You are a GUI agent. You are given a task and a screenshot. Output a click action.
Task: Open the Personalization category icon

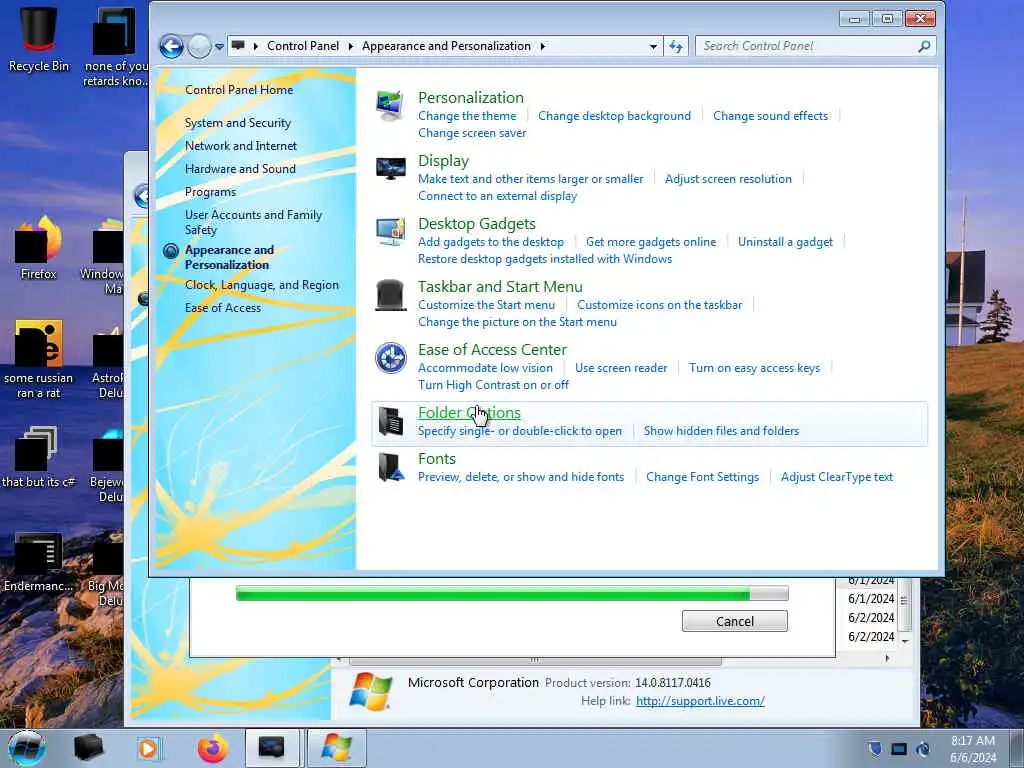(390, 106)
